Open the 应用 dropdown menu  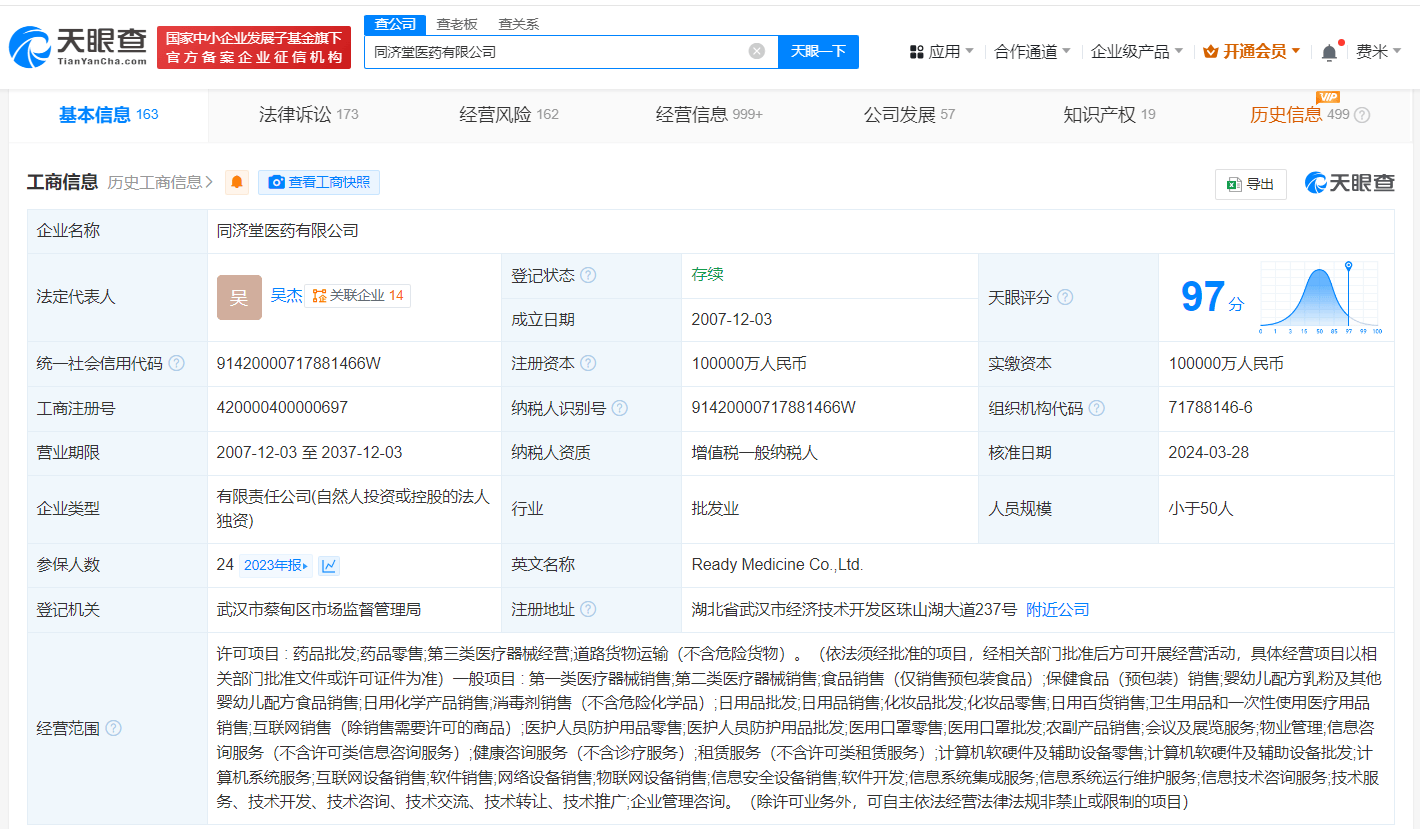pos(942,52)
